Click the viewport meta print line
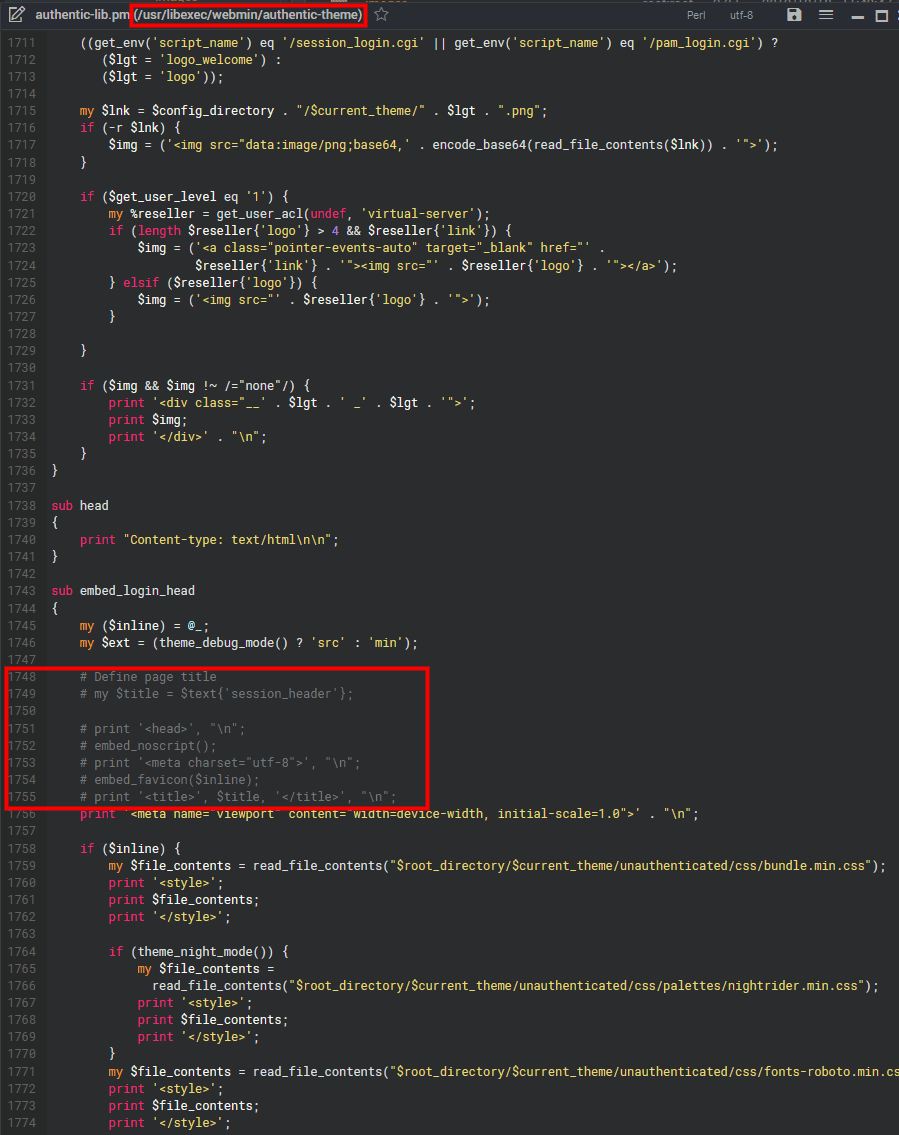Screen dimensions: 899x1135 tap(389, 814)
